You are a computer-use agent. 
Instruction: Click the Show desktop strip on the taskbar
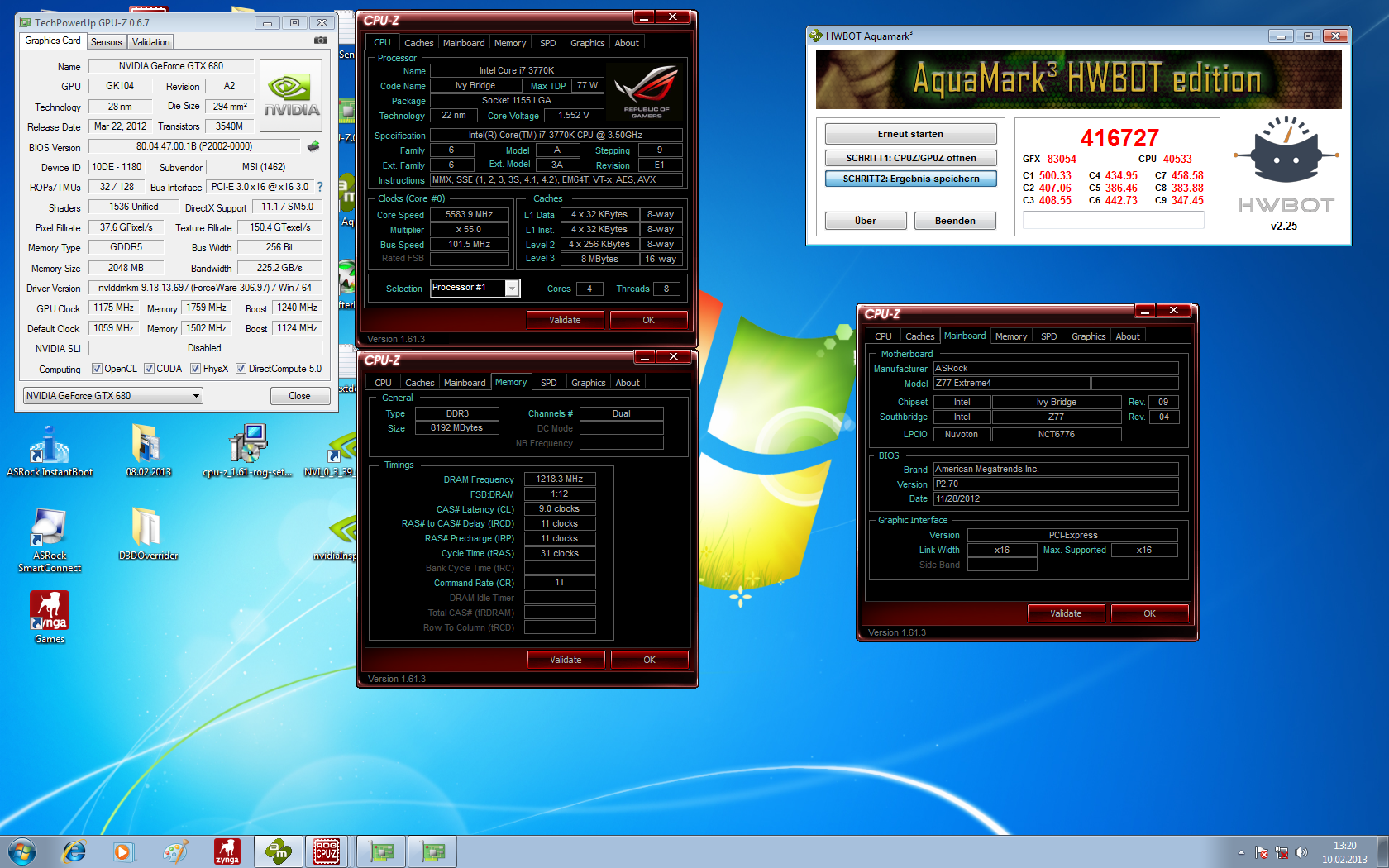(x=1382, y=851)
